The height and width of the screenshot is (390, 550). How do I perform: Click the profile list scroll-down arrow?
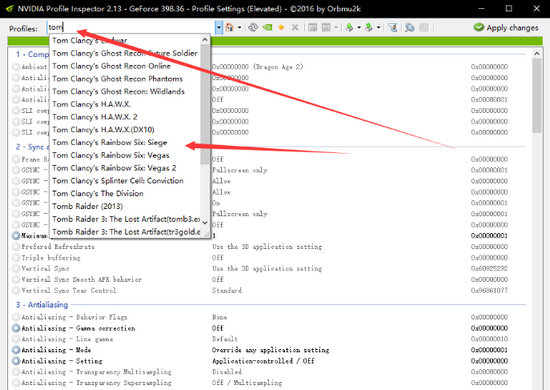tap(205, 222)
